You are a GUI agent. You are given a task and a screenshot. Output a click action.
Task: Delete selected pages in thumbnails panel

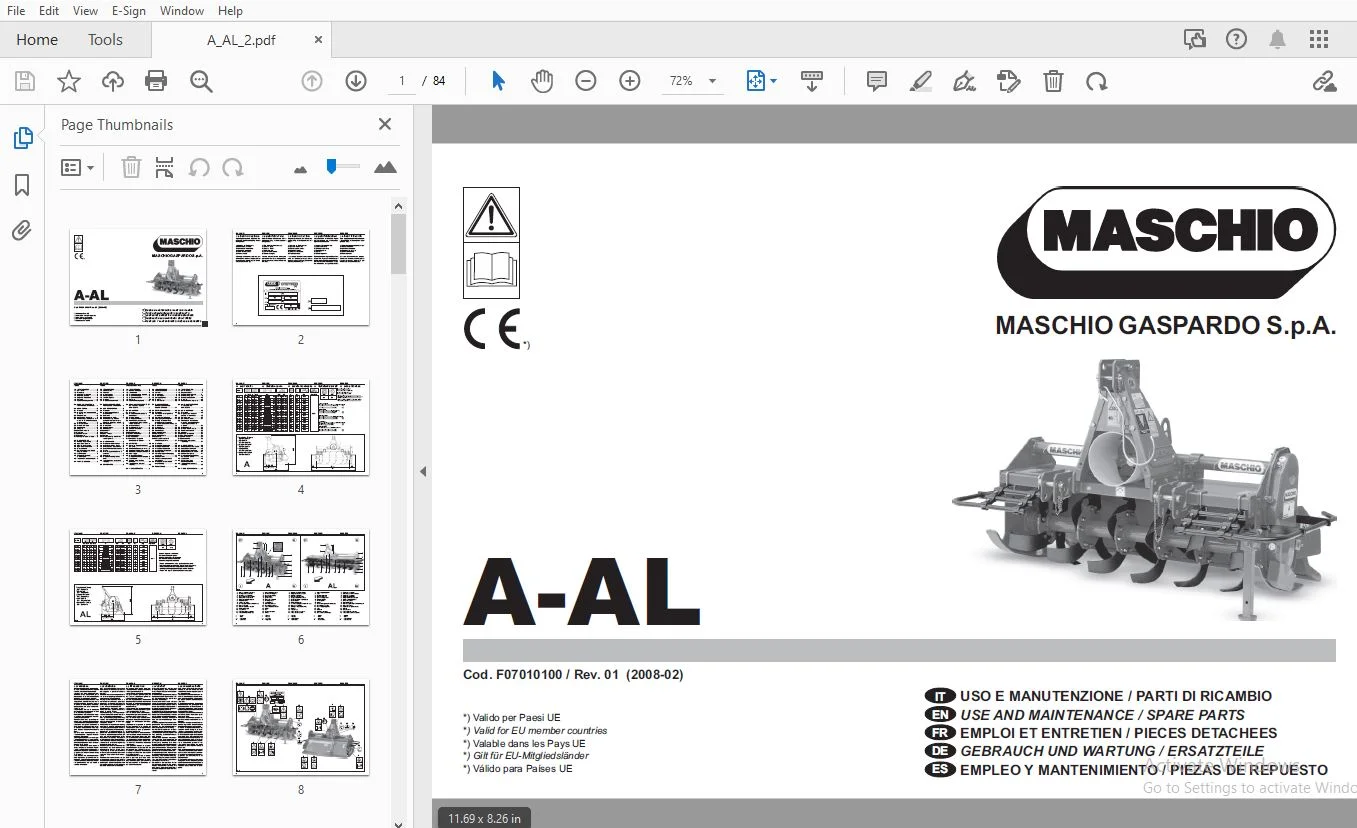131,168
